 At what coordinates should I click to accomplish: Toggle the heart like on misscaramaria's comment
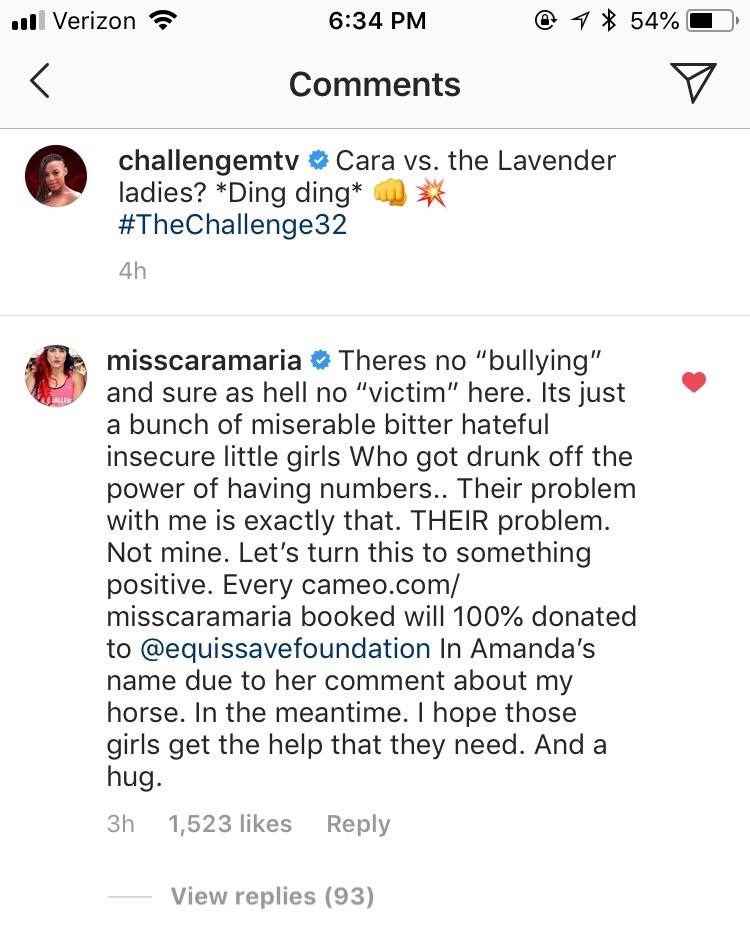click(693, 382)
